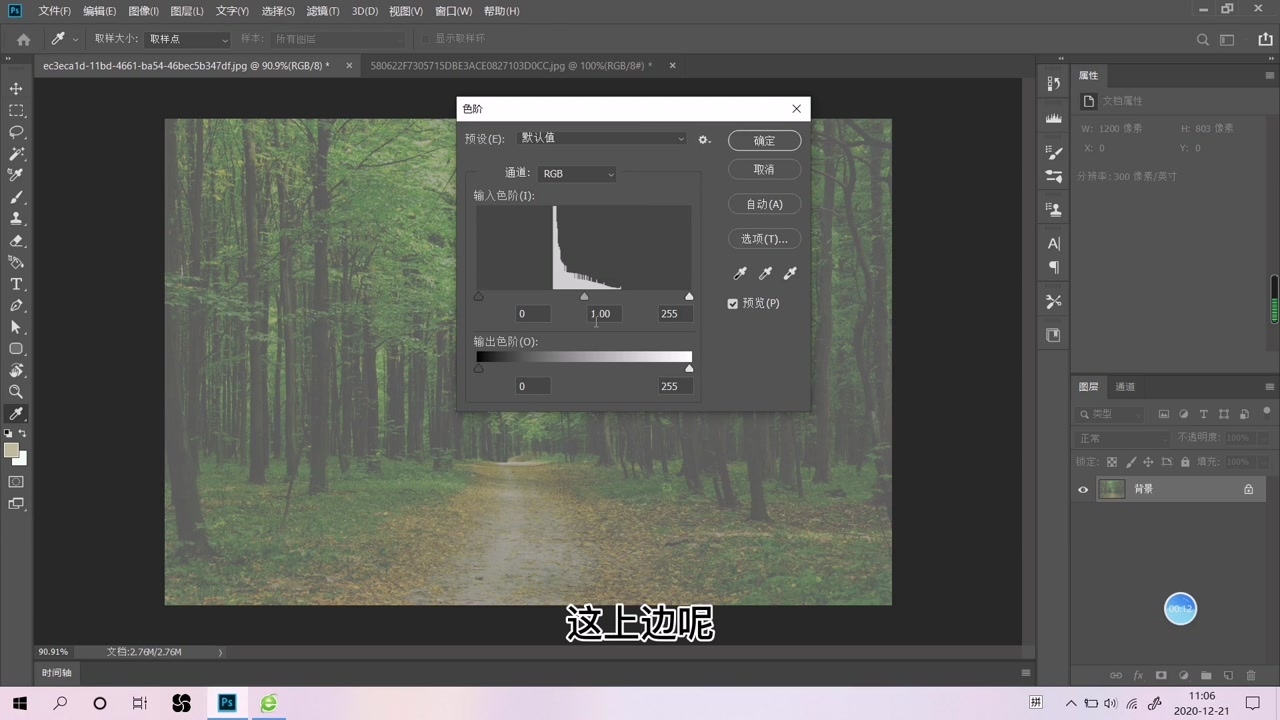Click the gray point eyedropper in Levels
The width and height of the screenshot is (1280, 720).
tap(766, 273)
